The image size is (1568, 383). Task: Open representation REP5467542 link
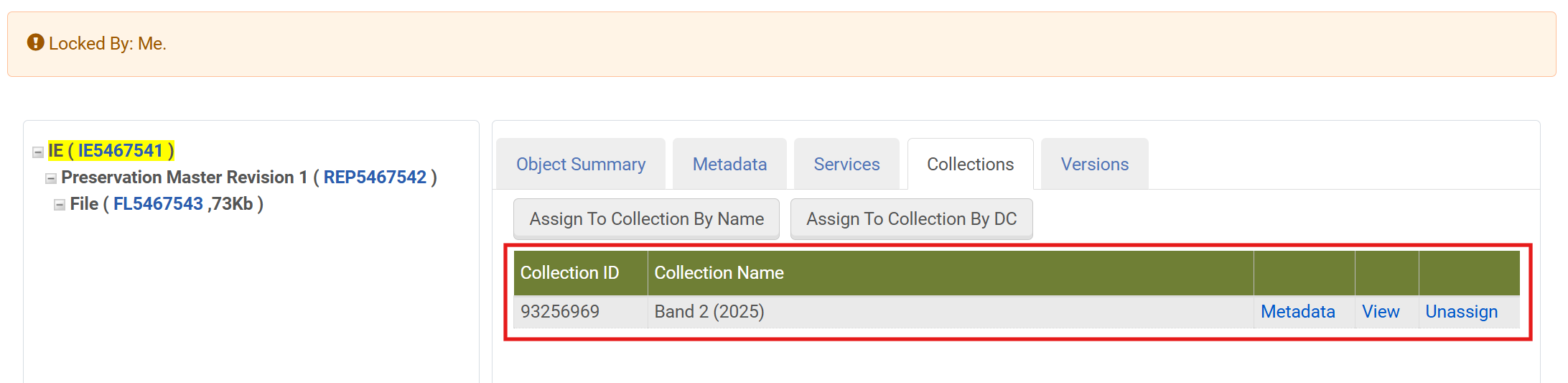point(375,177)
